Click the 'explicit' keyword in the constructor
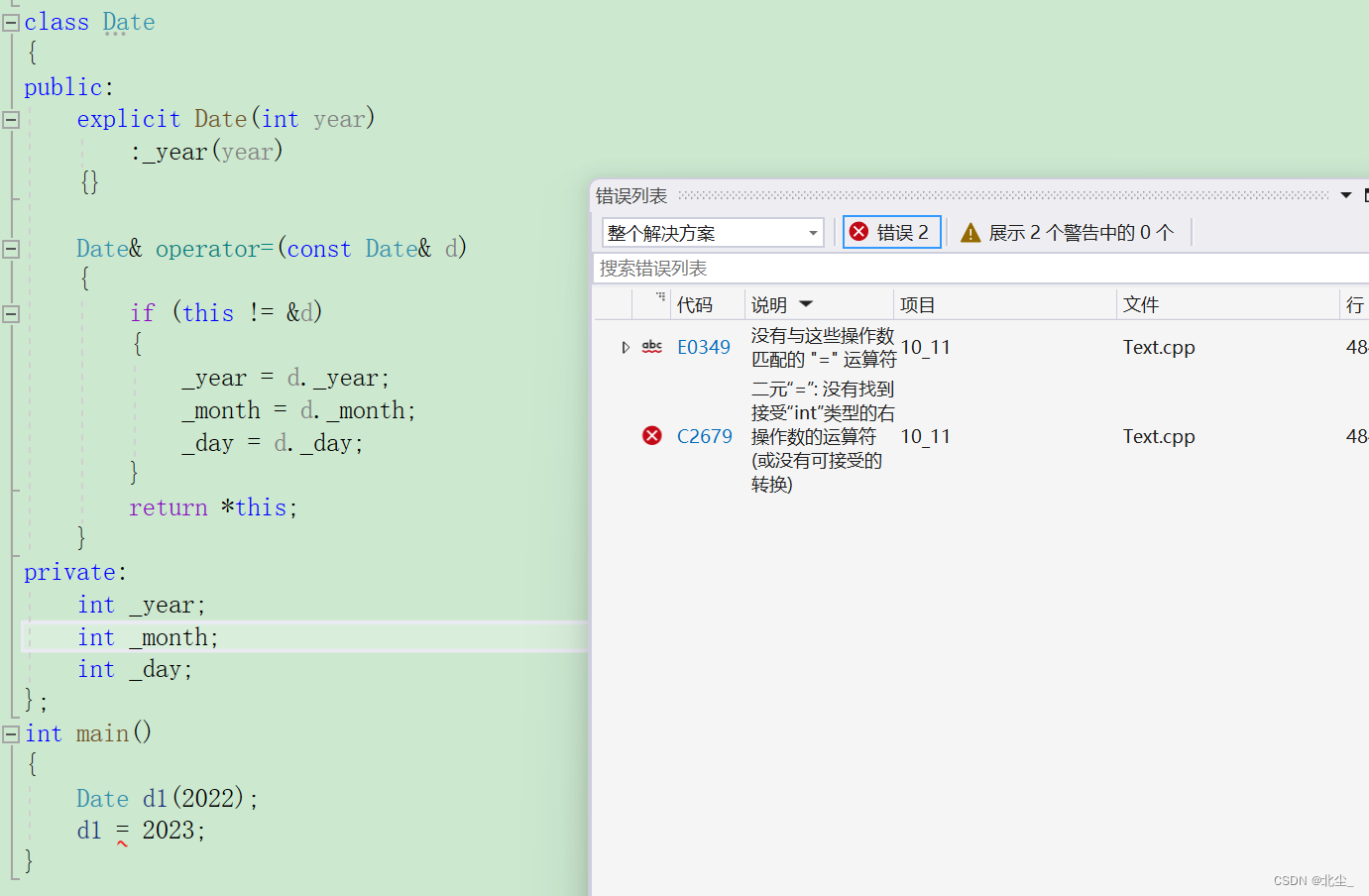This screenshot has height=896, width=1369. [129, 119]
